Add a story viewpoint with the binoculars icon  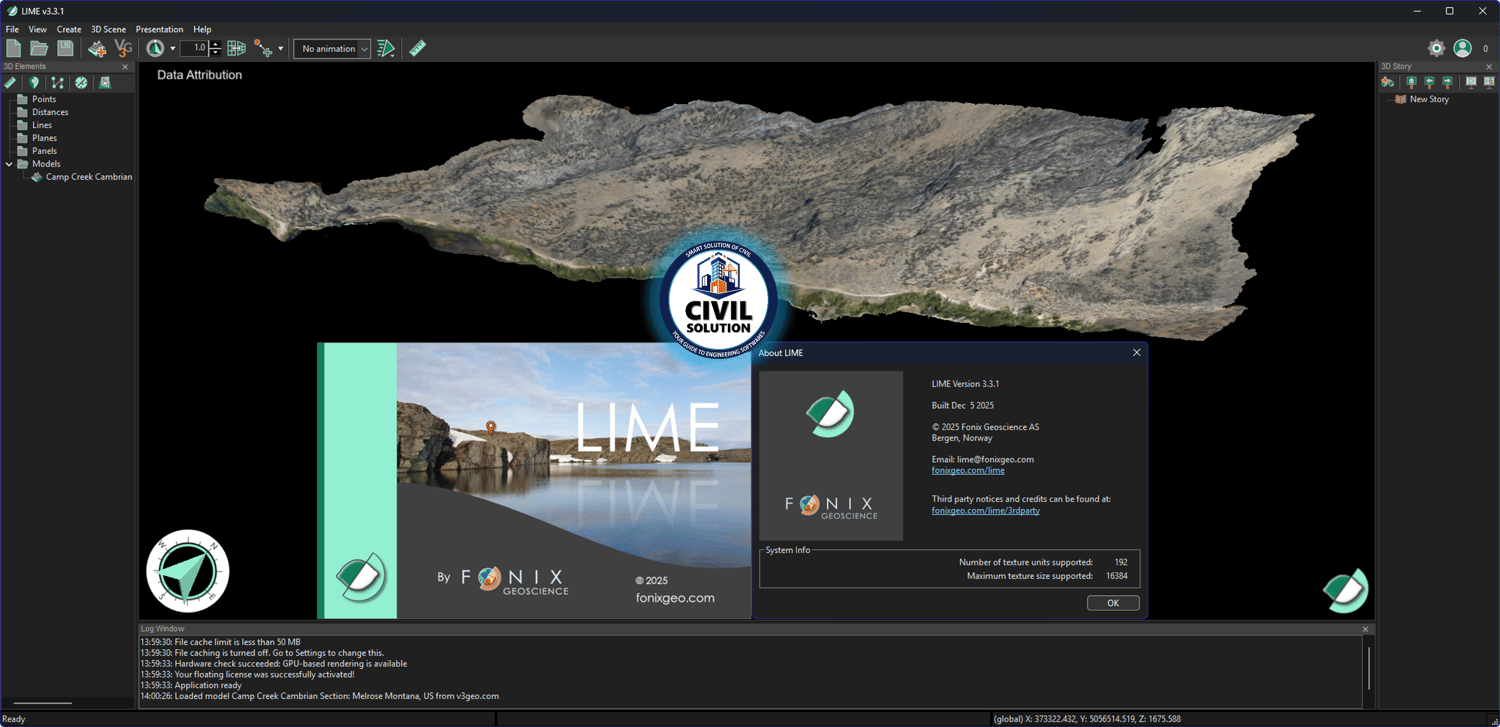(1388, 82)
